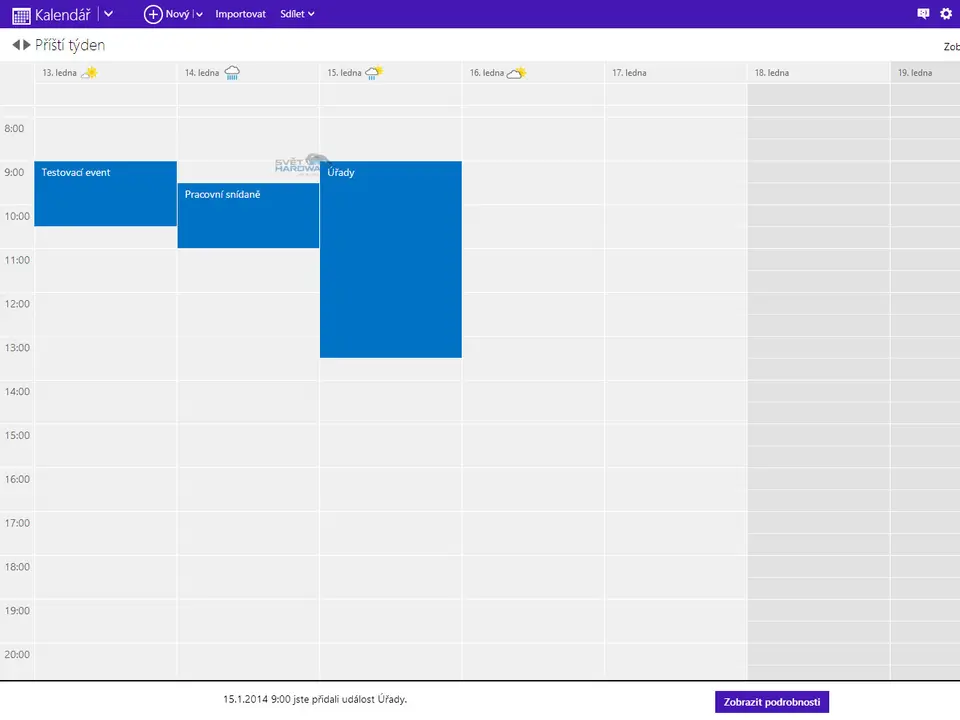Viewport: 960px width, 720px height.
Task: Click the cloudy weather icon on 16. ledna
Action: [516, 72]
